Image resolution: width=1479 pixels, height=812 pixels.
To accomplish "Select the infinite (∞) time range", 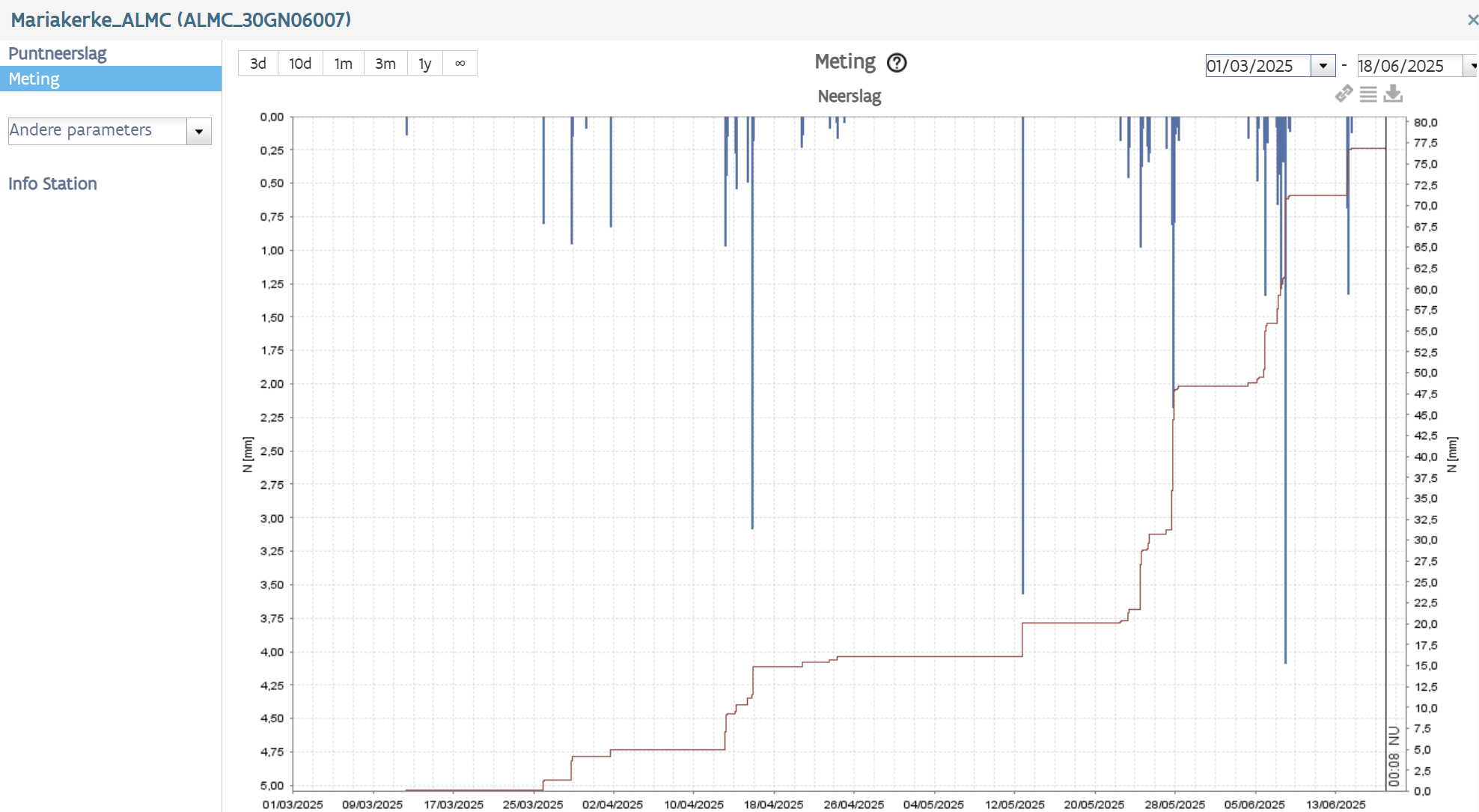I will (460, 64).
